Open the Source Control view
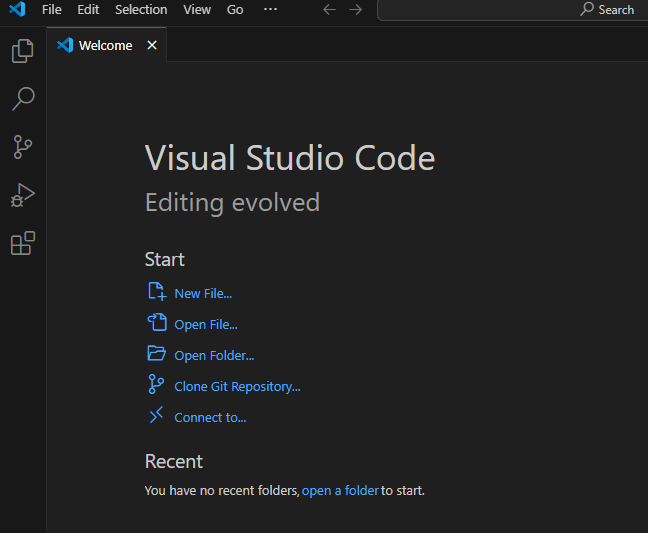 point(23,147)
